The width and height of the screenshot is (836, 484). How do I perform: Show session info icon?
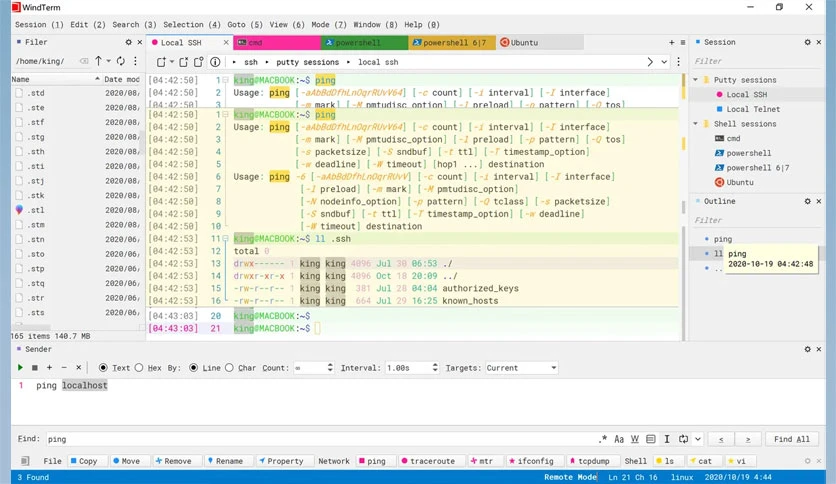point(215,62)
